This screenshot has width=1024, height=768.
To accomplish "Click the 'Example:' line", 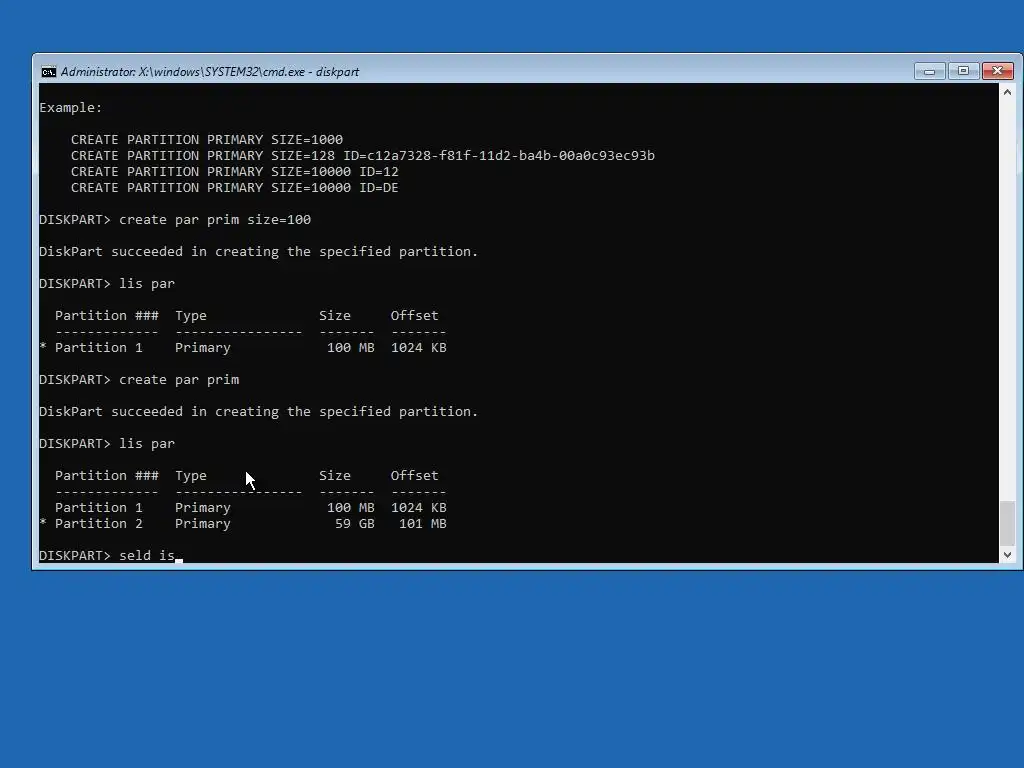I will pyautogui.click(x=71, y=108).
